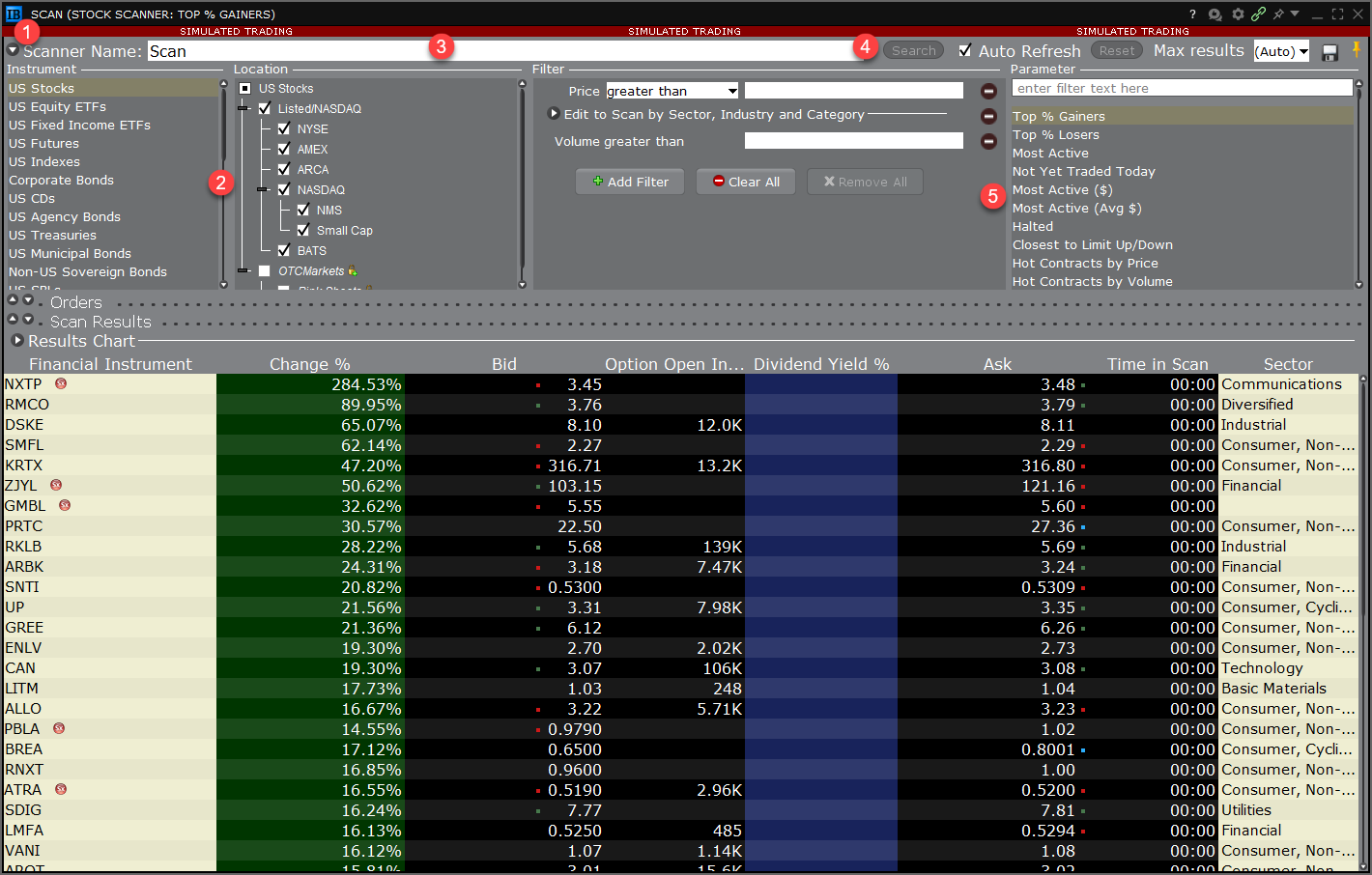Image resolution: width=1372 pixels, height=875 pixels.
Task: Click the Search button
Action: [x=913, y=50]
